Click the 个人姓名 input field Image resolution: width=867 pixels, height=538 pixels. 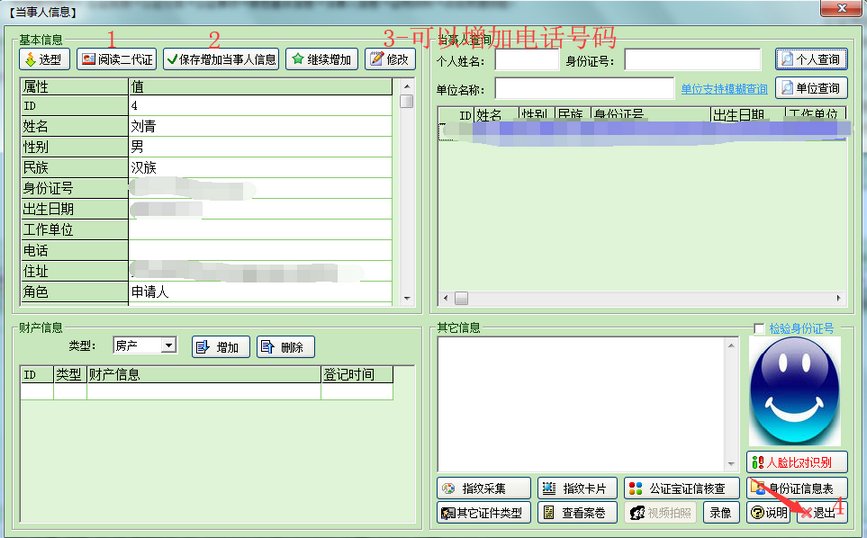pyautogui.click(x=526, y=61)
